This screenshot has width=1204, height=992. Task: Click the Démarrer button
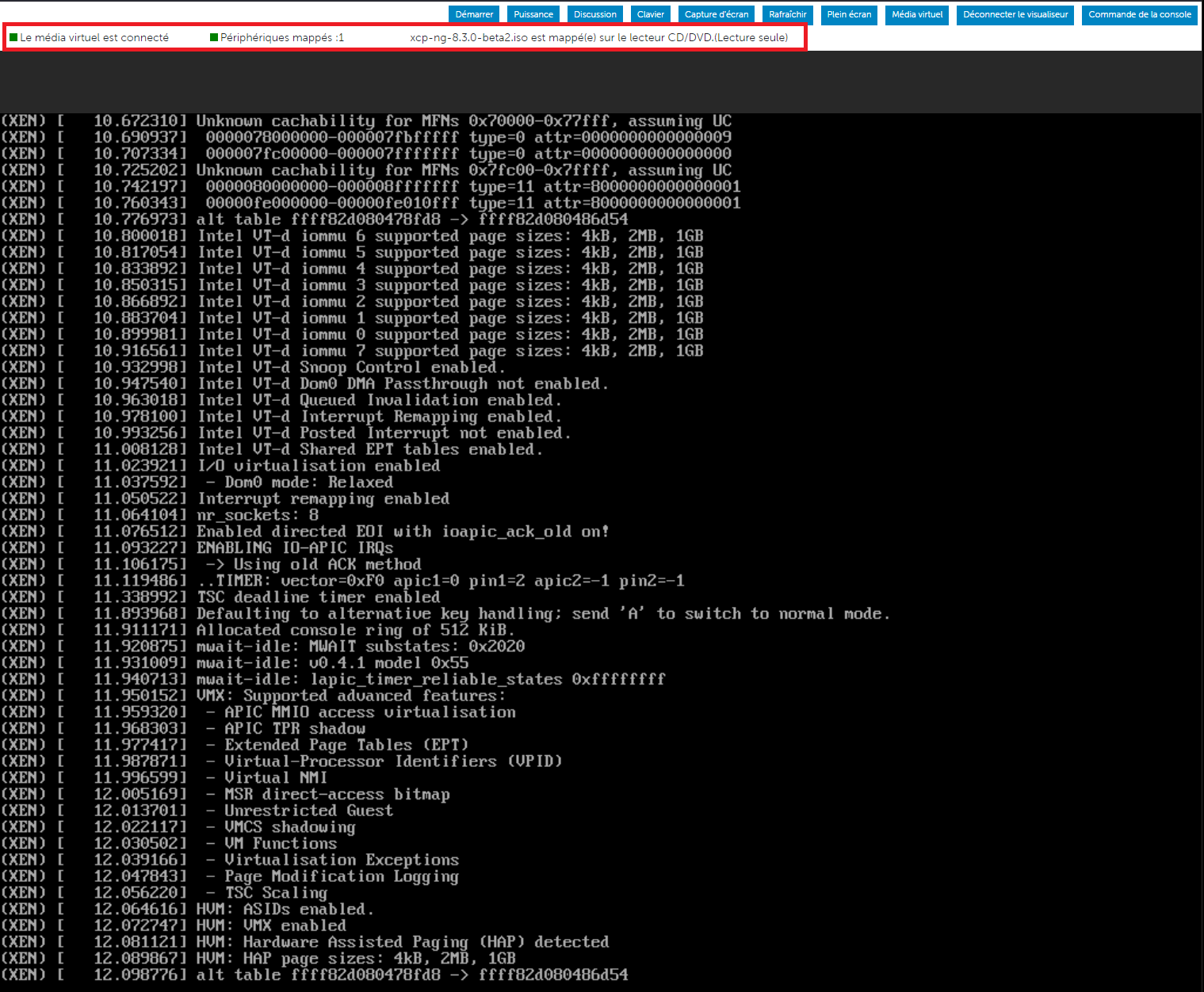(473, 13)
